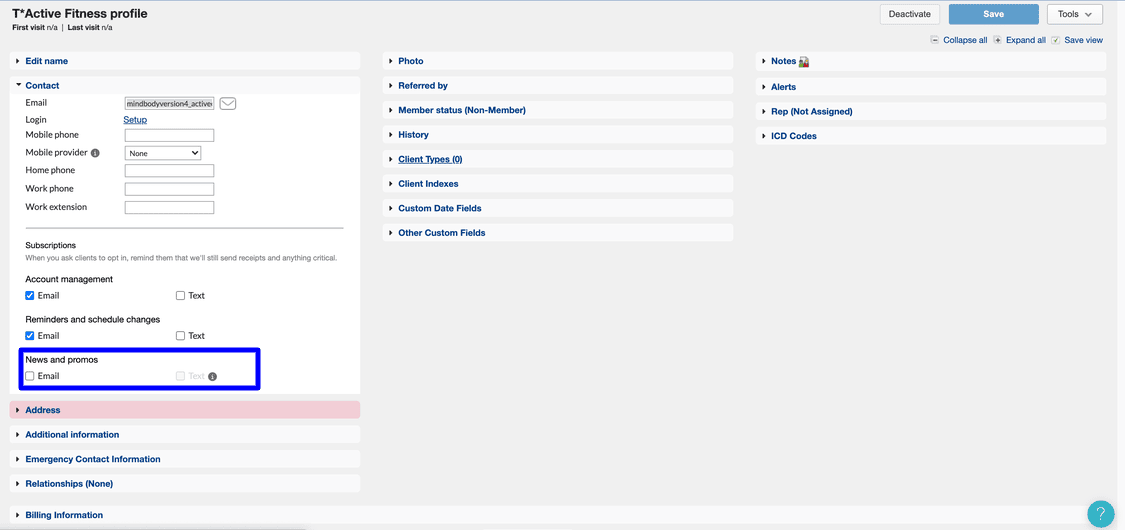Viewport: 1125px width, 530px height.
Task: Expand Member status (Non-Member) section
Action: pyautogui.click(x=558, y=110)
